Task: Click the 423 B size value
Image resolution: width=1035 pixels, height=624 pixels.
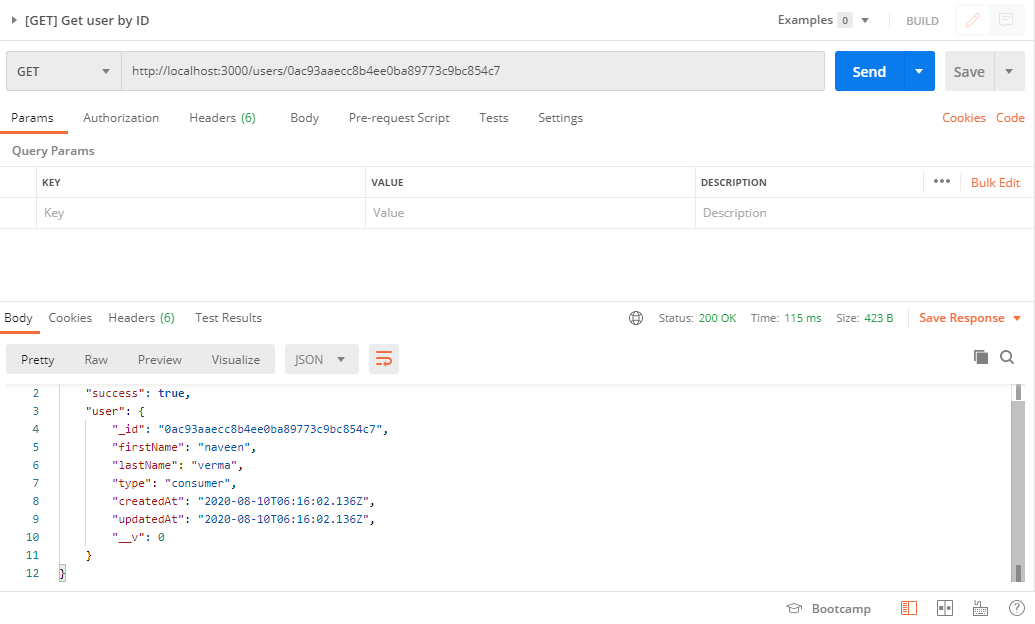Action: [879, 318]
